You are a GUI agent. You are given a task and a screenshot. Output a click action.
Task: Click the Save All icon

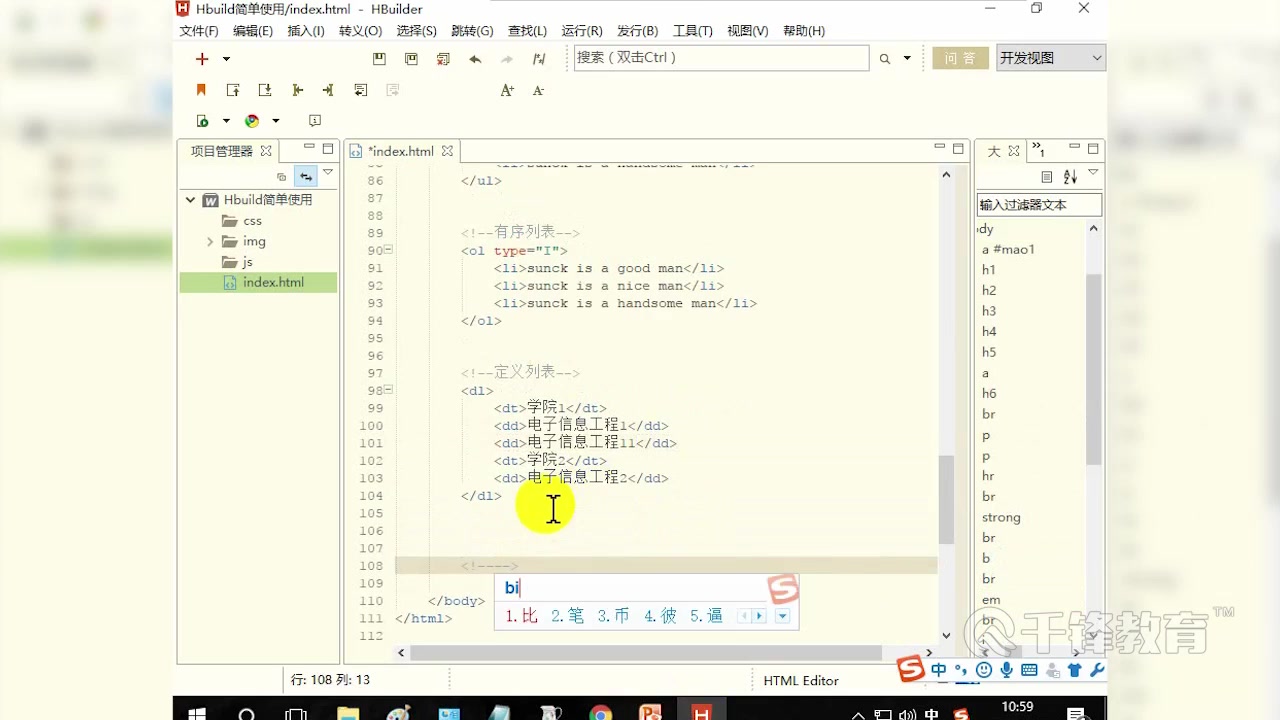(413, 58)
